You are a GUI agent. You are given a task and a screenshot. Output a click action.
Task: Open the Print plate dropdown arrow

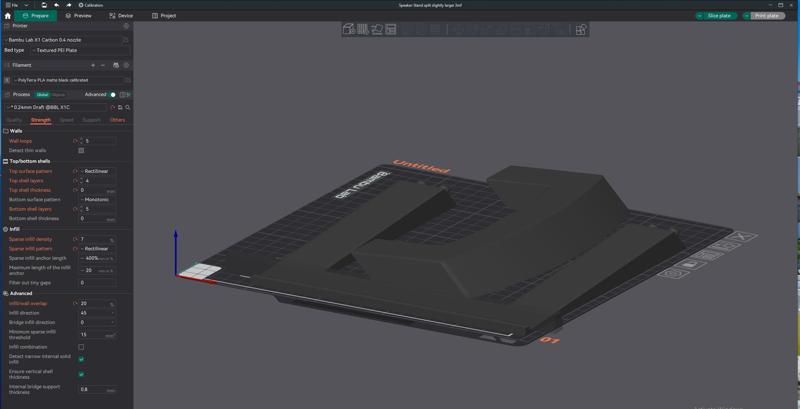tap(747, 16)
